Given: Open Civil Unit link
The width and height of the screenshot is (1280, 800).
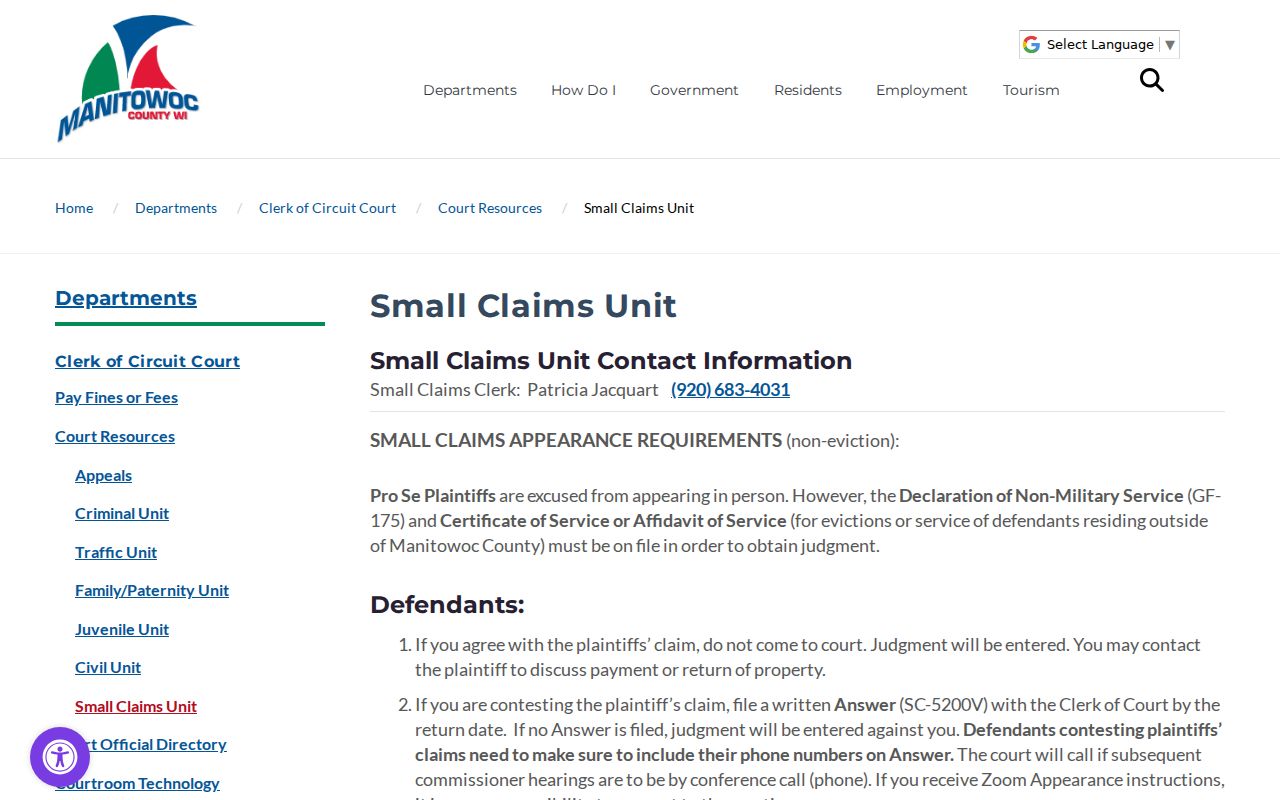Looking at the screenshot, I should coord(108,668).
